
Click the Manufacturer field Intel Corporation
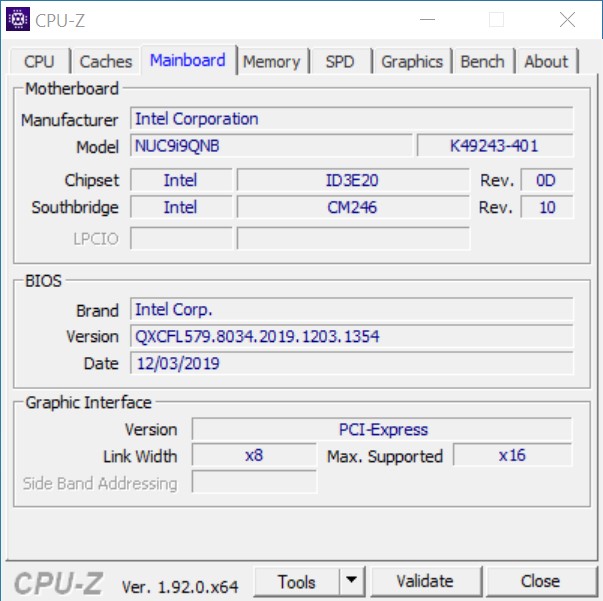point(351,118)
